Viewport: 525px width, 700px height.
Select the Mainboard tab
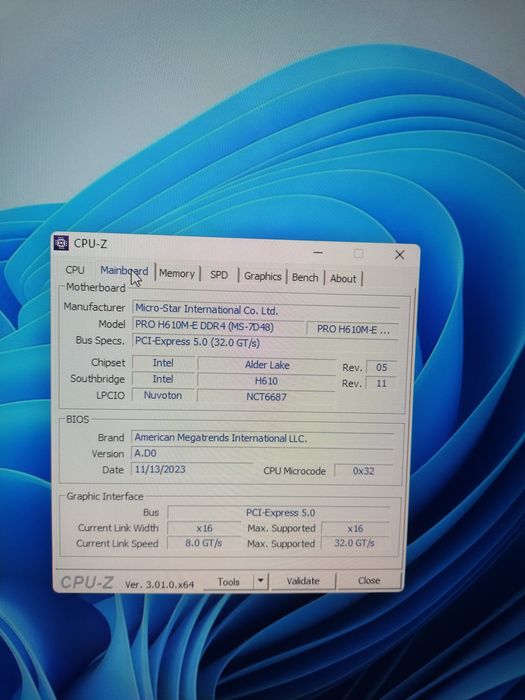pyautogui.click(x=124, y=271)
